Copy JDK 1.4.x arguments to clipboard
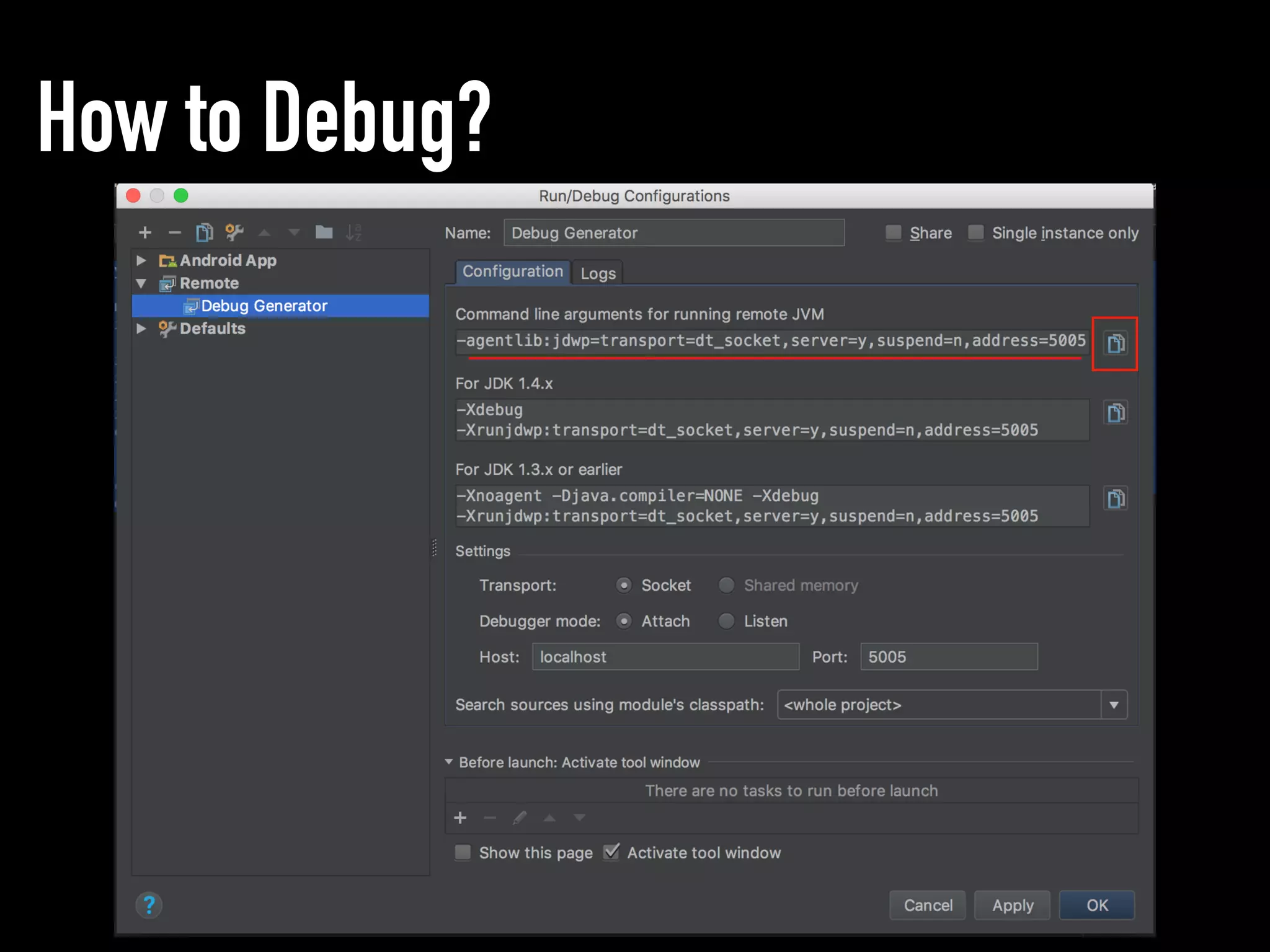This screenshot has width=1270, height=952. [1116, 413]
